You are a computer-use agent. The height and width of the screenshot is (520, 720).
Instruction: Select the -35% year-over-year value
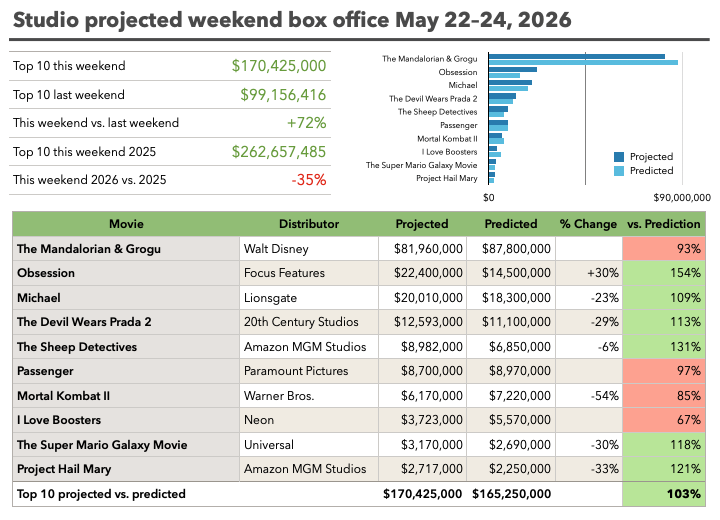(309, 180)
